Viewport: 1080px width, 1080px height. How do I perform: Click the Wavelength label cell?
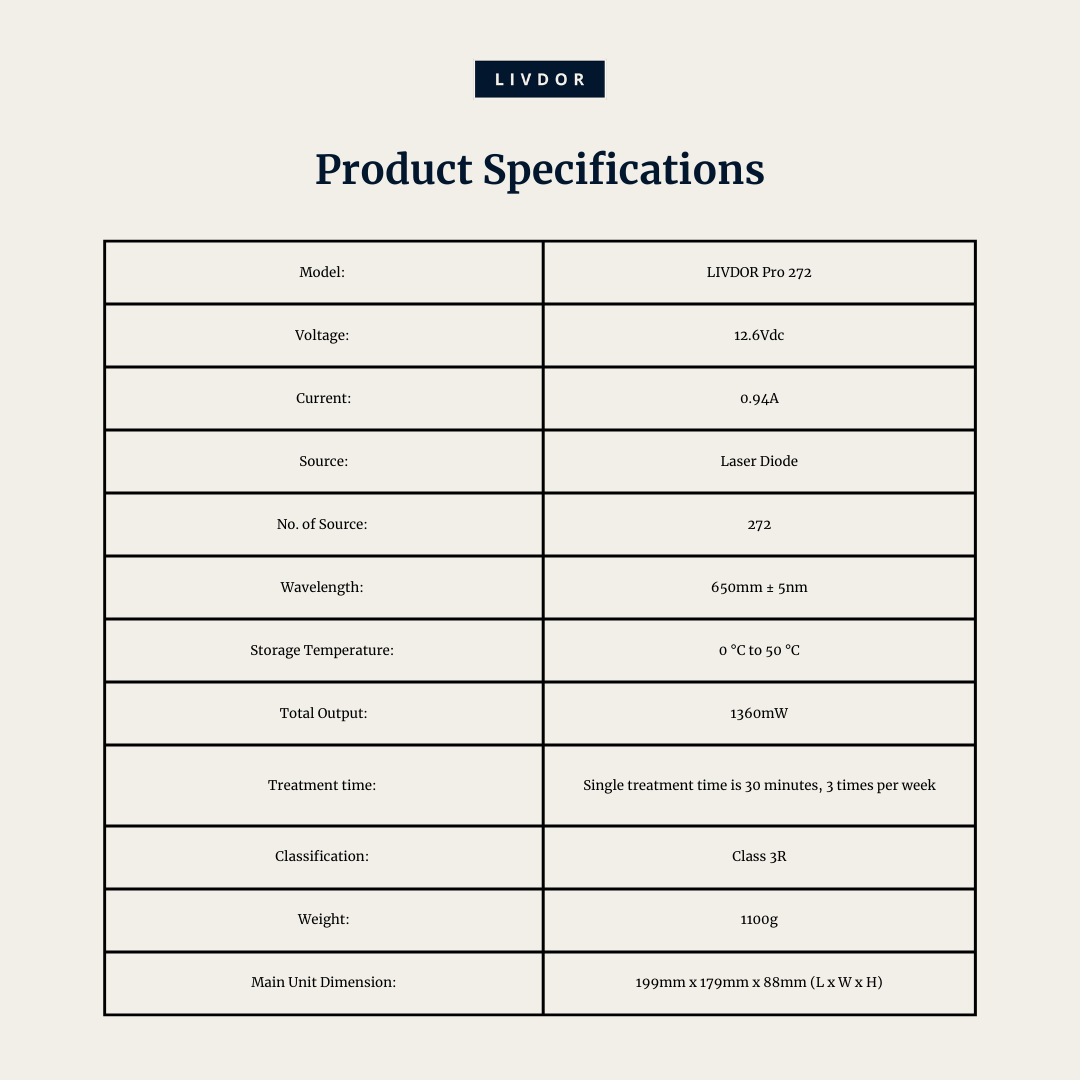[x=322, y=588]
